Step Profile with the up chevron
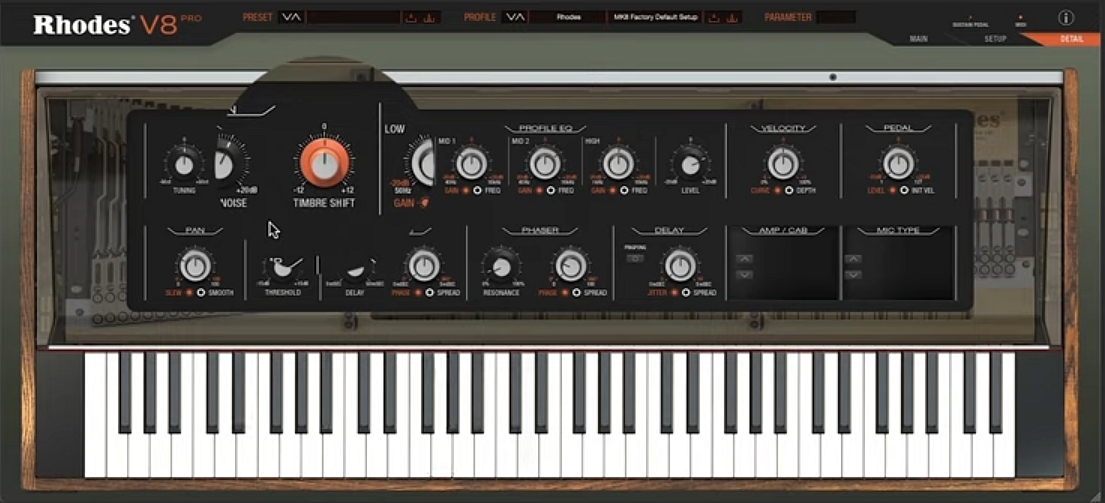Viewport: 1105px width, 503px height. (x=521, y=18)
